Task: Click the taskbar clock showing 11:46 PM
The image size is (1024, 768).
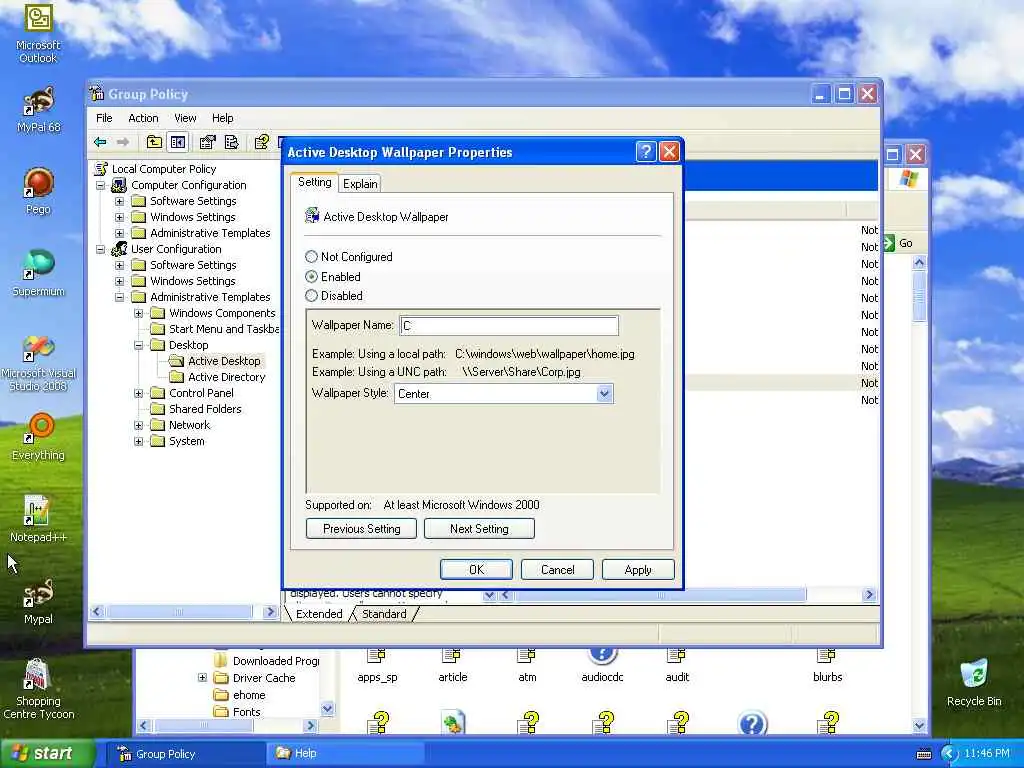Action: coord(987,753)
